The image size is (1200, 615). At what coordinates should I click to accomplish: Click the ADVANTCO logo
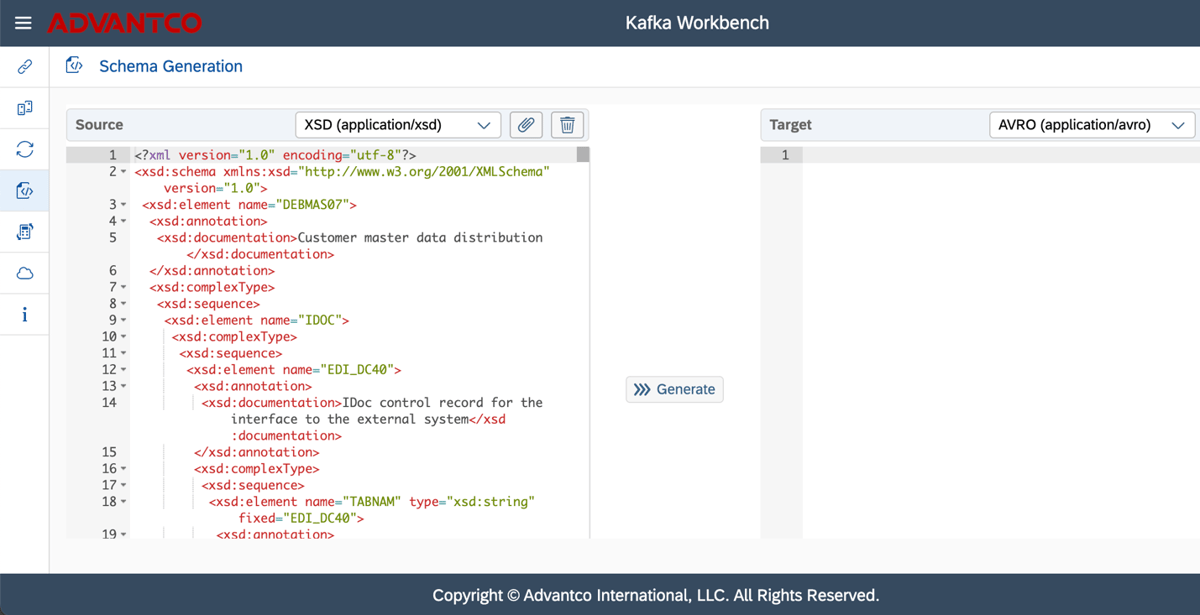pos(124,22)
